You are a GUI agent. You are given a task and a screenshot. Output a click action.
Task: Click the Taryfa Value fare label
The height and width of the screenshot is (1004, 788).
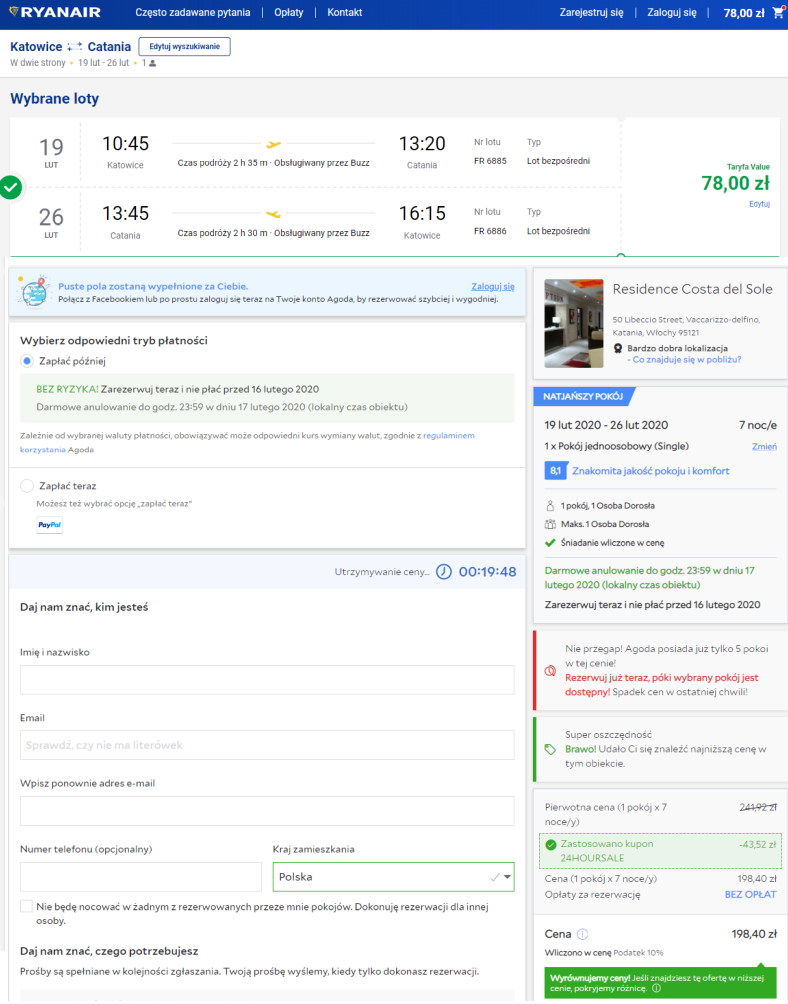point(748,166)
